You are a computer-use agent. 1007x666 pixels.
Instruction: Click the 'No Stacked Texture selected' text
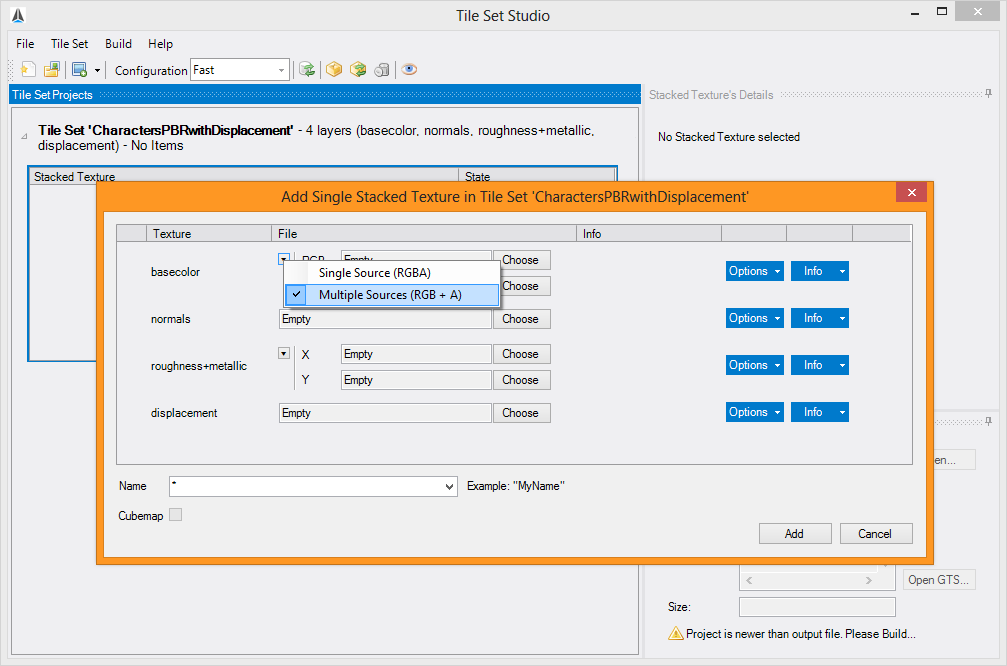pos(729,137)
